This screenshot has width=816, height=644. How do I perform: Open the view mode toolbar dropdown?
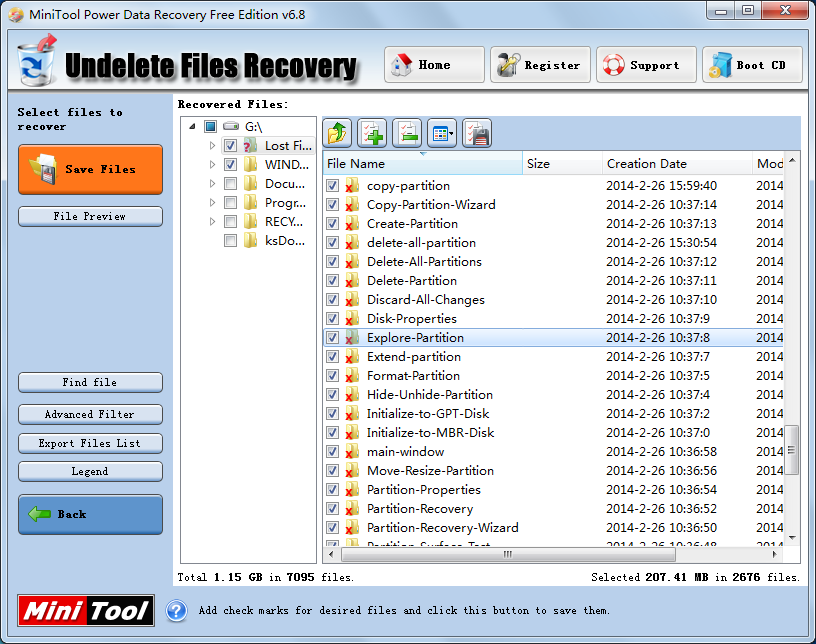pos(442,133)
